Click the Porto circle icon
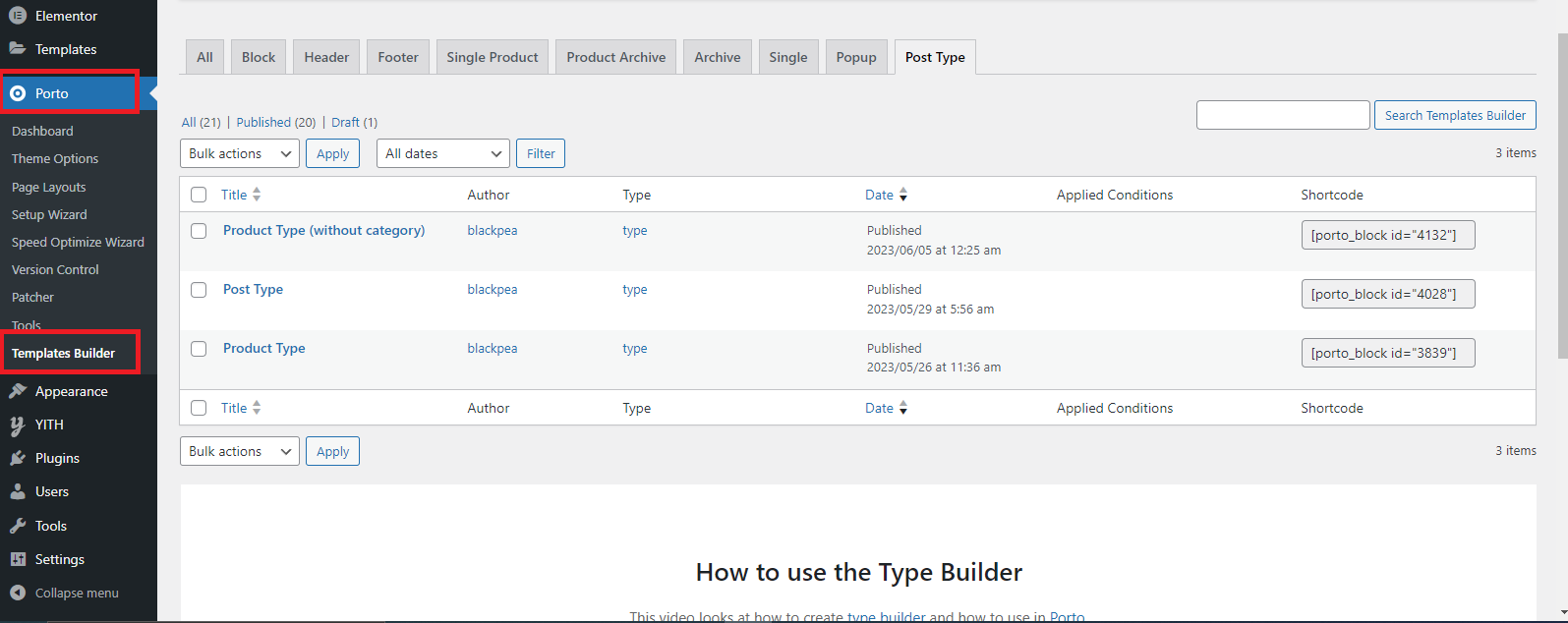1568x623 pixels. click(18, 93)
